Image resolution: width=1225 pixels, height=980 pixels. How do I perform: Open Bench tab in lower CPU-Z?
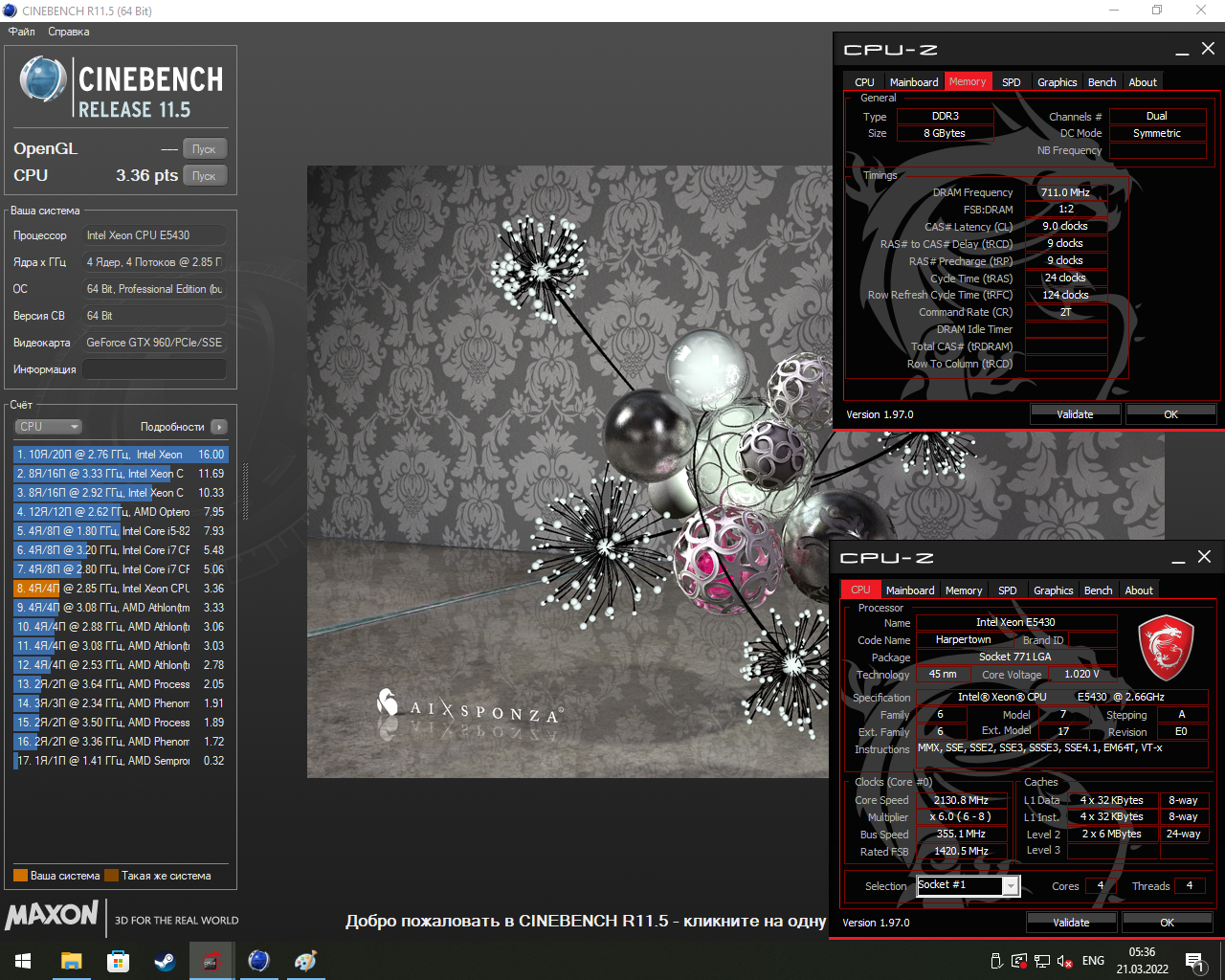[x=1098, y=590]
